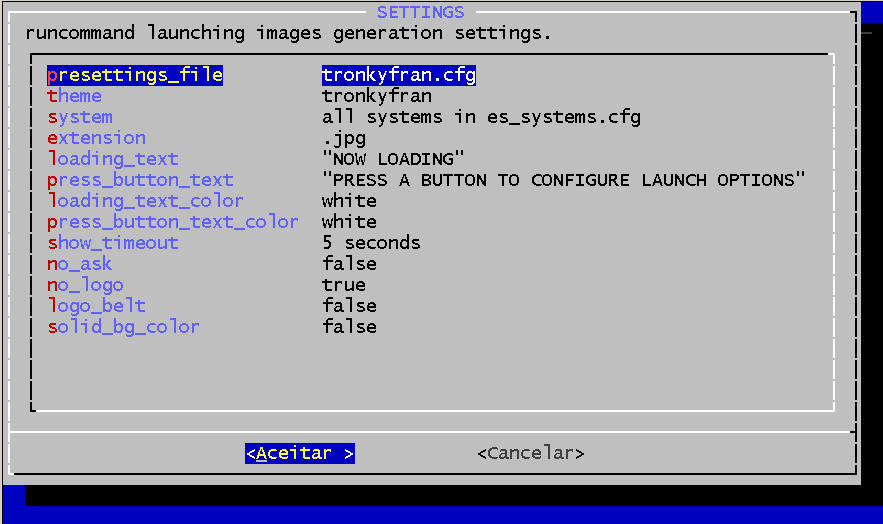Pick the press_button_text_color setting
This screenshot has width=883, height=524.
(x=173, y=222)
